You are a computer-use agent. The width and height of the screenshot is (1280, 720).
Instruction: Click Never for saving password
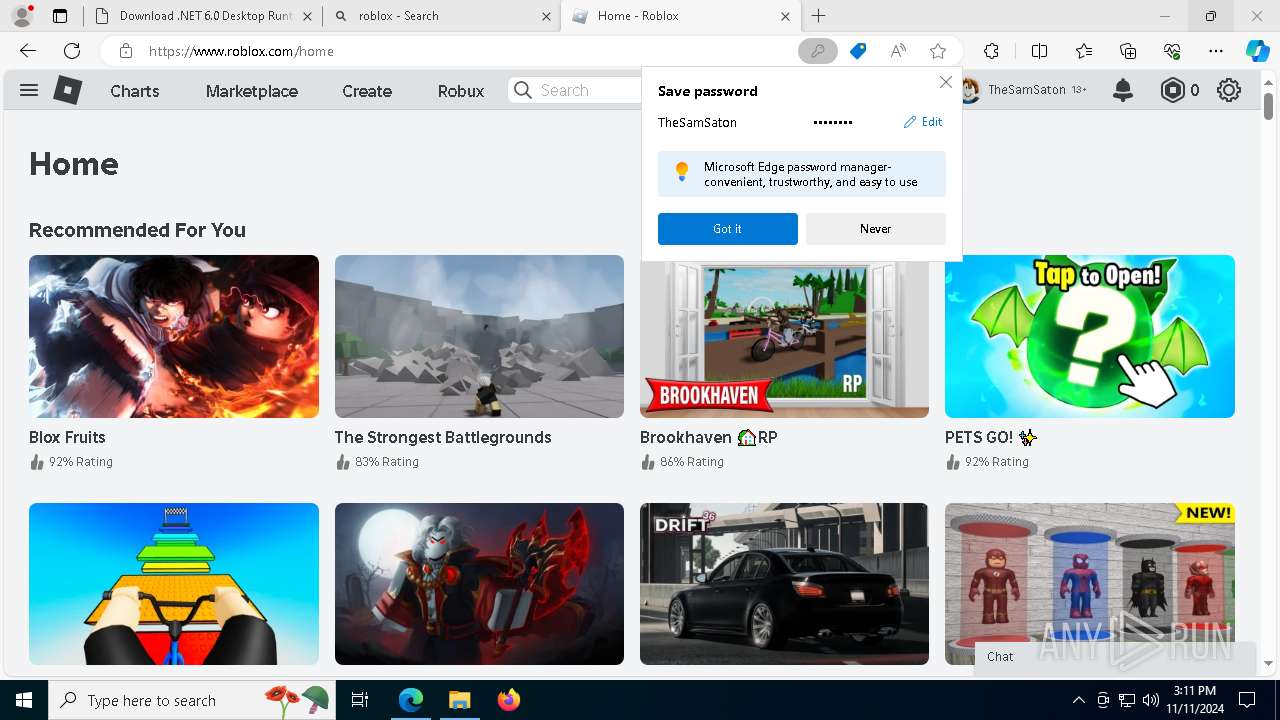coord(876,229)
